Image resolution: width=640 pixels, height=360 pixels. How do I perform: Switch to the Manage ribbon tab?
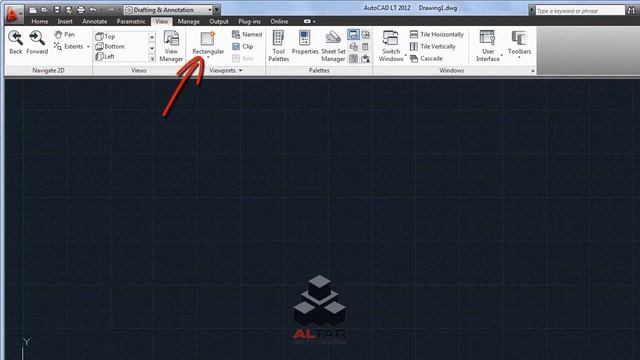(x=189, y=21)
